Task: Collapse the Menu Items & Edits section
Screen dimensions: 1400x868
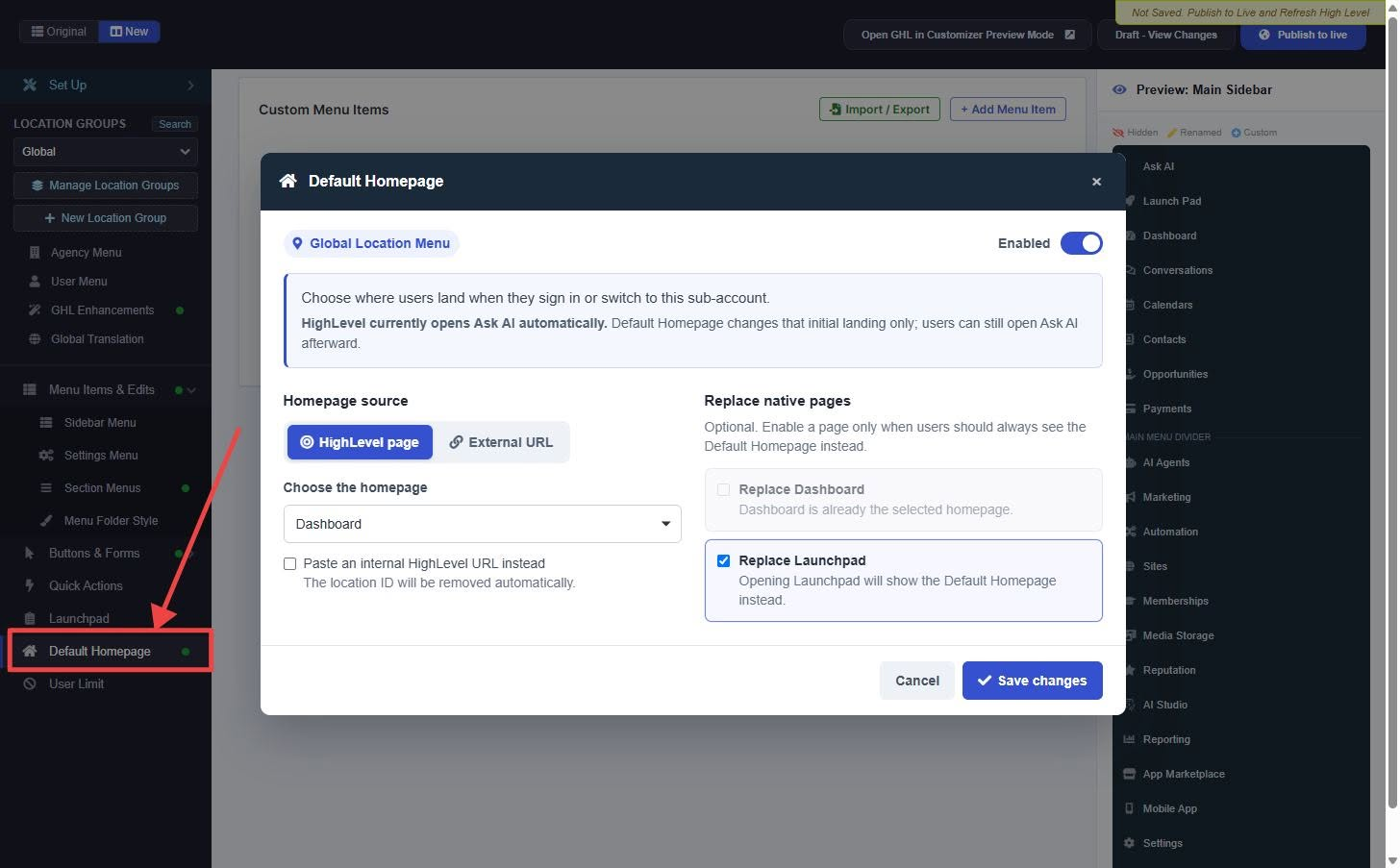Action: tap(191, 390)
